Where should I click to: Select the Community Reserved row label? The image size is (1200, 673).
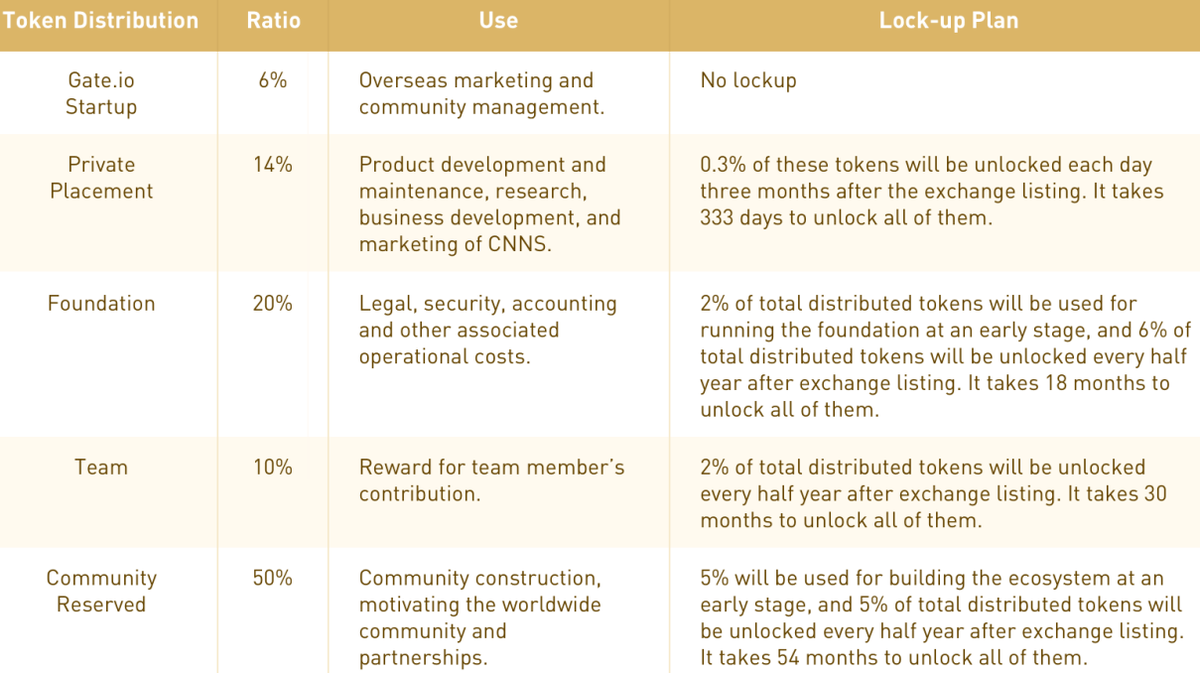pyautogui.click(x=101, y=591)
